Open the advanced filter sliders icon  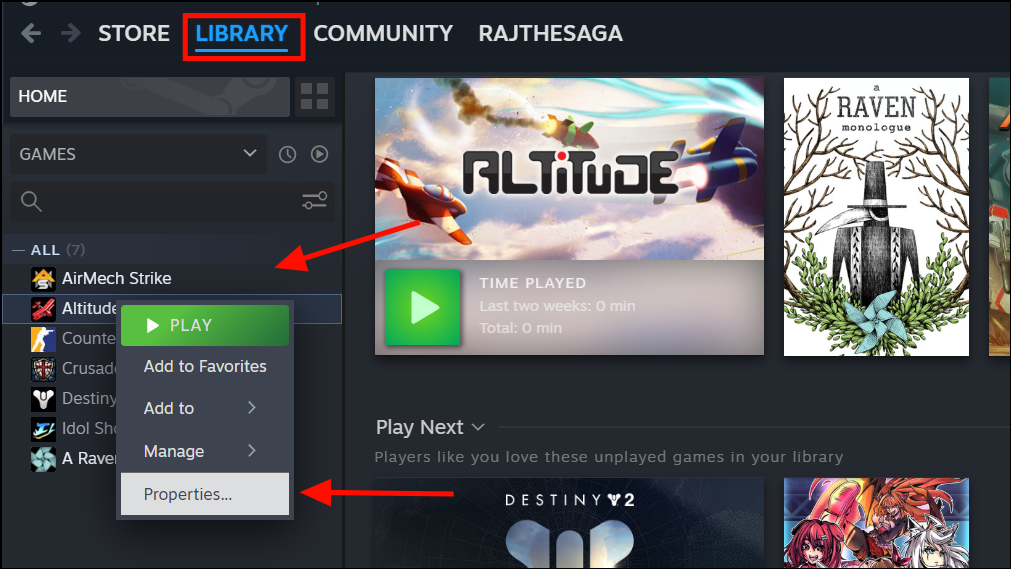[x=315, y=201]
